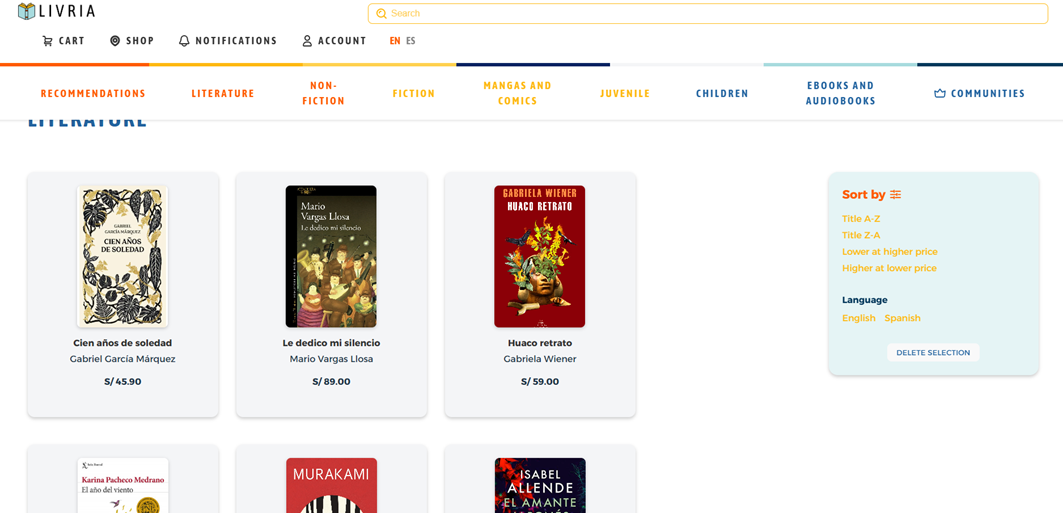Open Huaco retrato book cover
This screenshot has height=513, width=1063.
pyautogui.click(x=540, y=256)
